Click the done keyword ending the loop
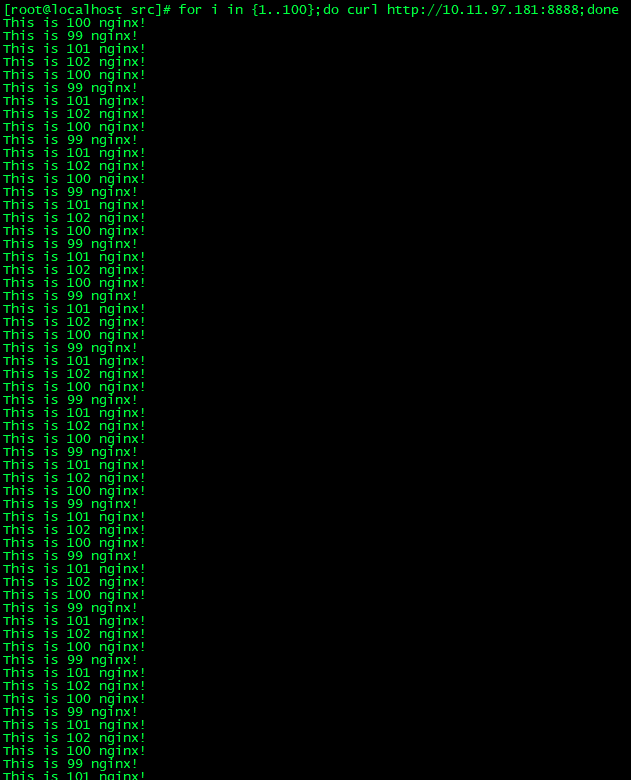 603,9
